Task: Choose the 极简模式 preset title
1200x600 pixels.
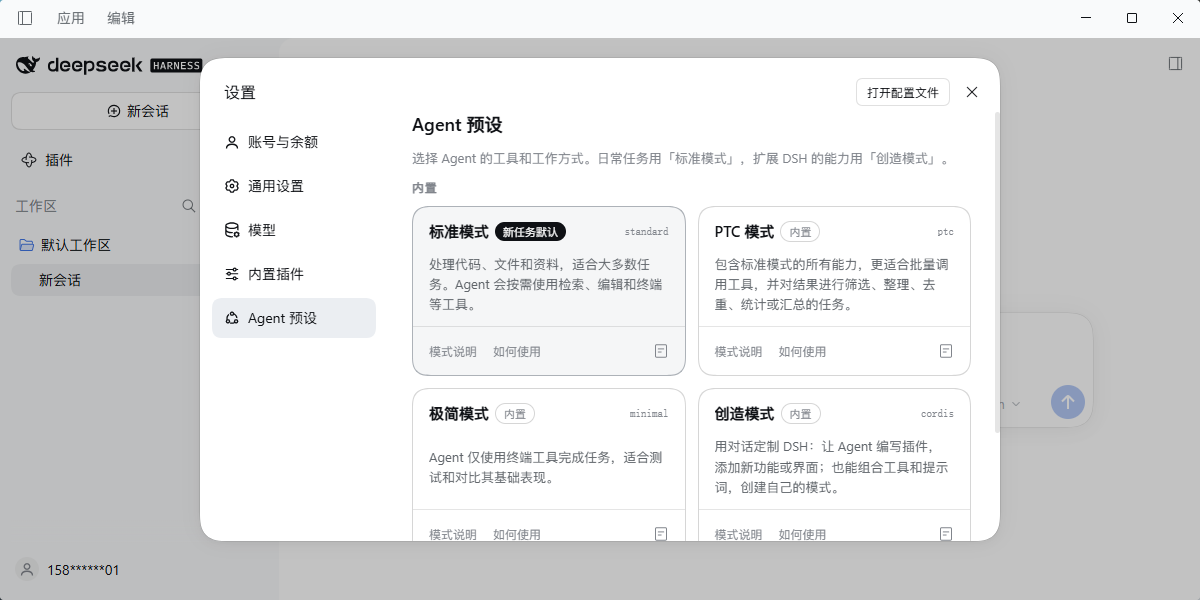Action: (459, 414)
